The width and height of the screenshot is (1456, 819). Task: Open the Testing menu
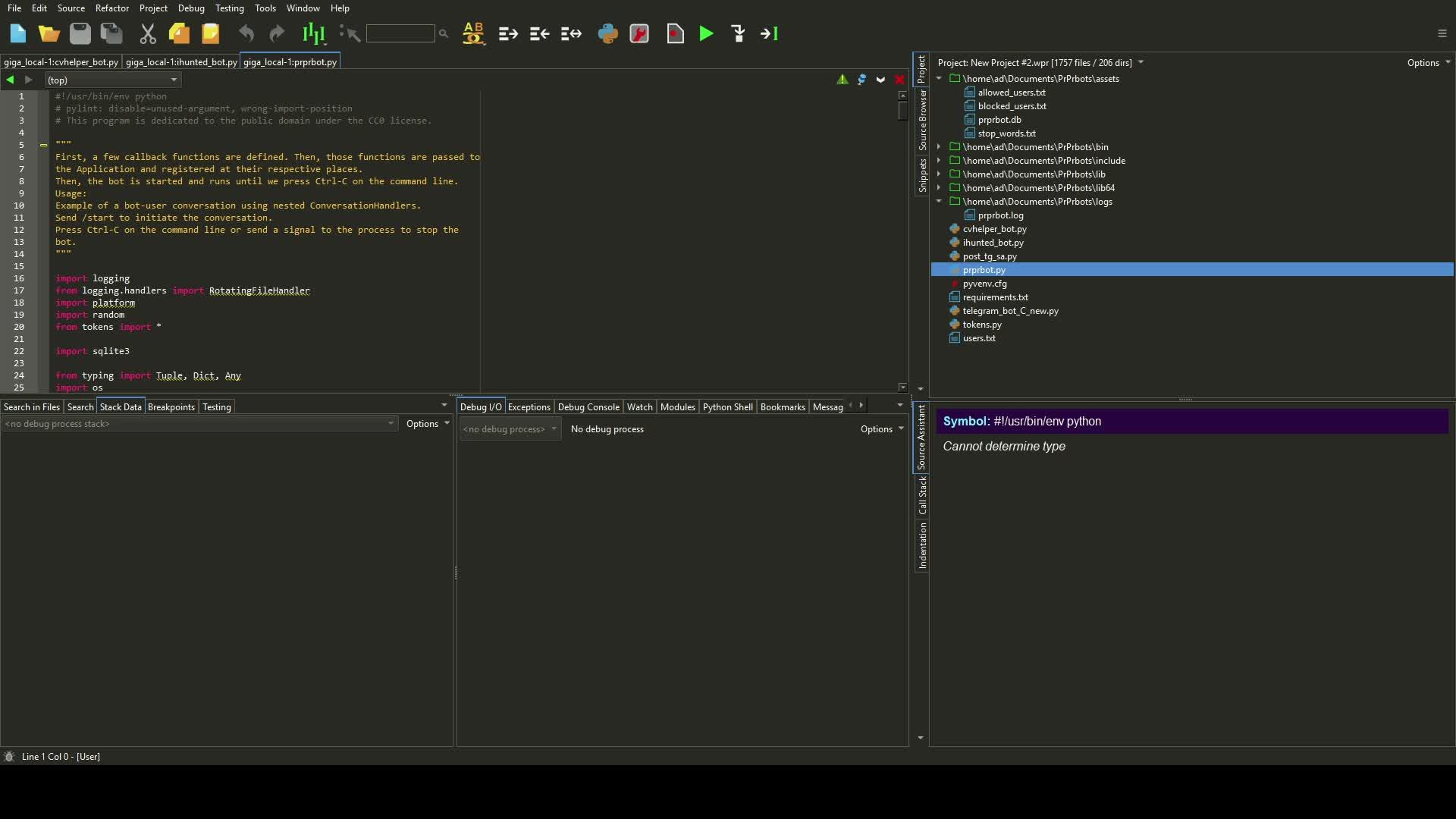coord(229,8)
